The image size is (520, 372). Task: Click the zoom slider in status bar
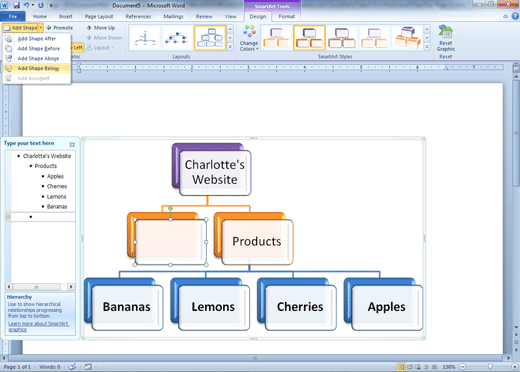[x=490, y=367]
